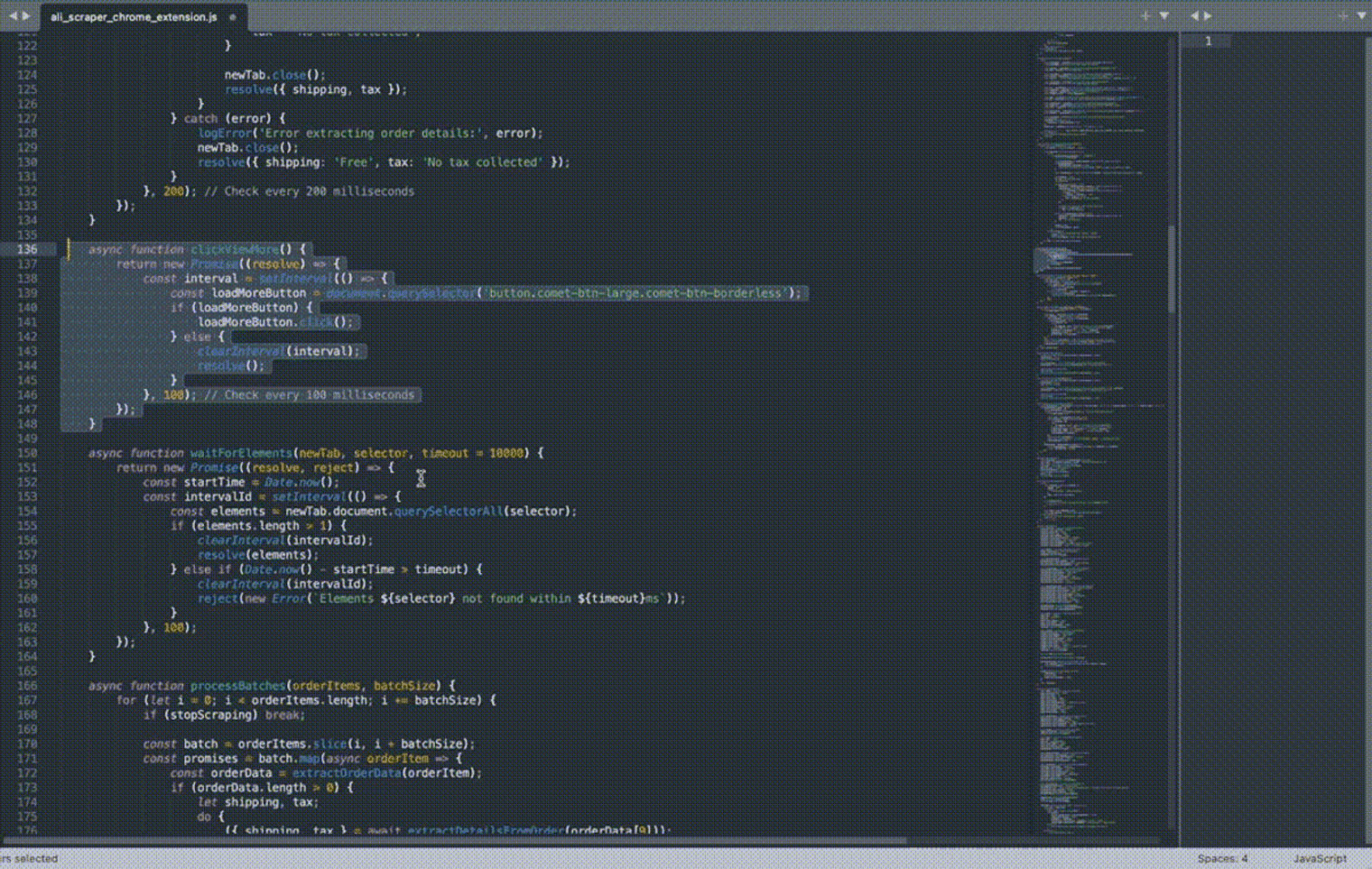
Task: Click line number 150 in gutter
Action: 26,453
